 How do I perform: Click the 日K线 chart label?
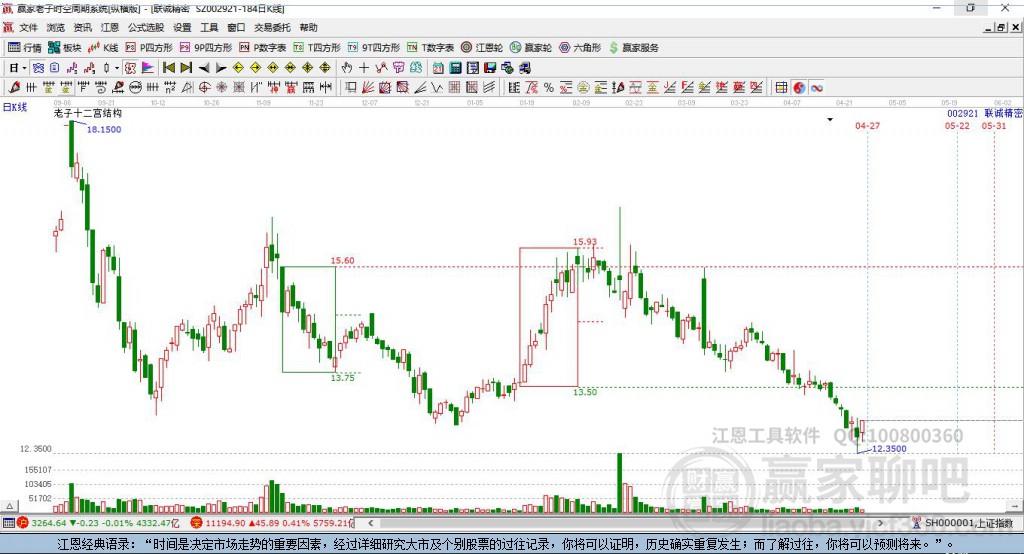[x=15, y=107]
